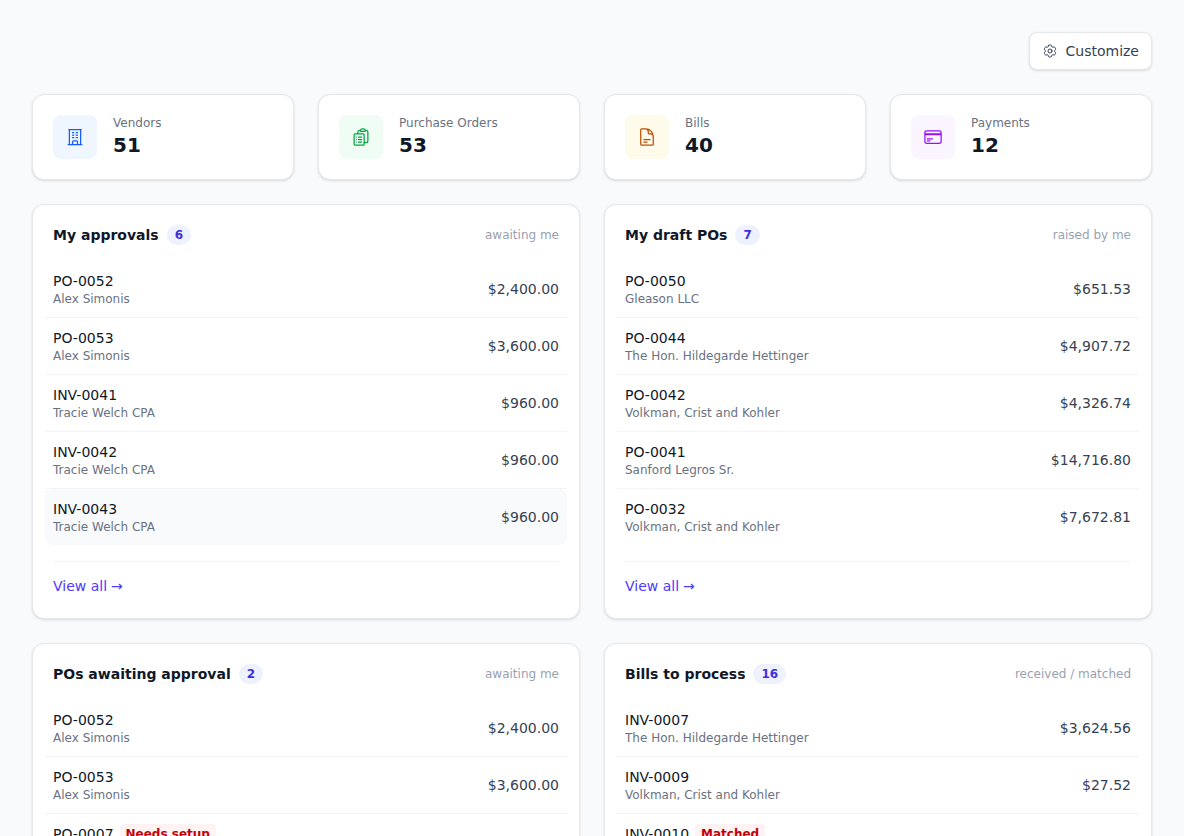Open INV-0041 Tracie Welch CPA row
This screenshot has width=1184, height=836.
tap(306, 403)
